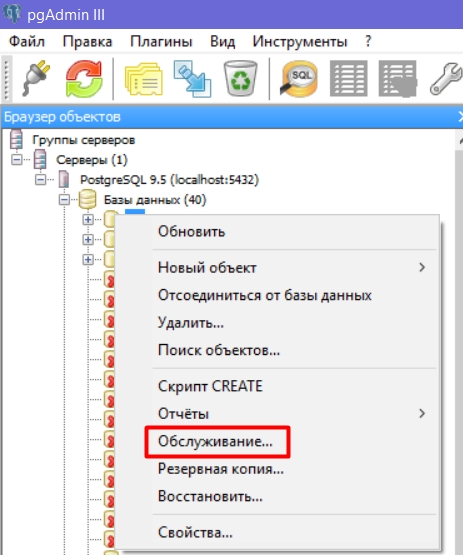This screenshot has width=463, height=555.
Task: Open the Инструменты menu
Action: point(300,41)
